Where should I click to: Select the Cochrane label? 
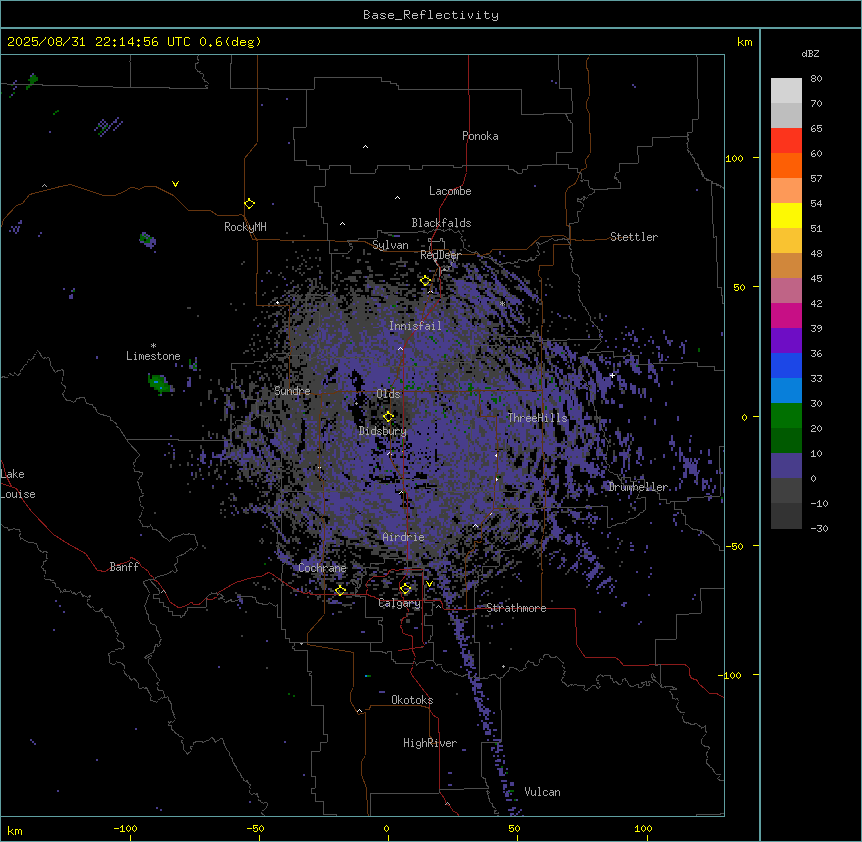click(x=322, y=568)
